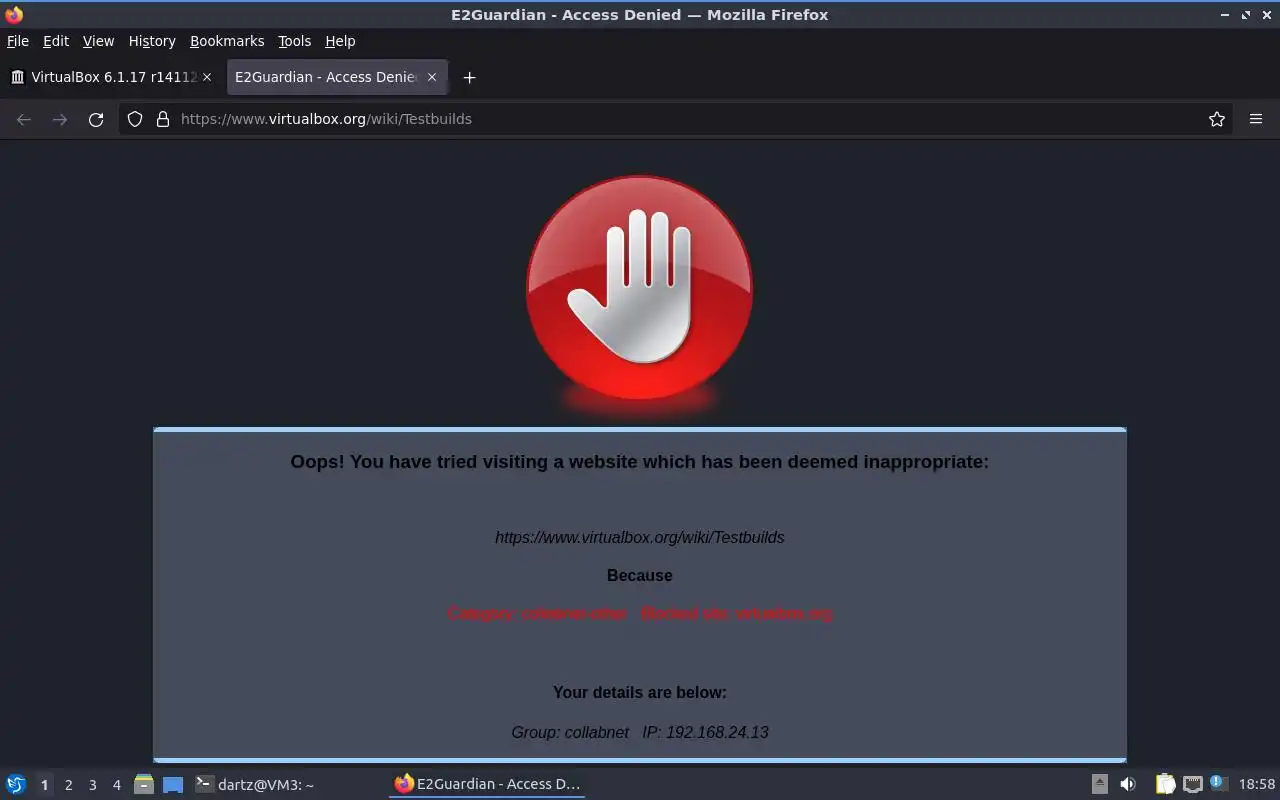The width and height of the screenshot is (1280, 800).
Task: Open the LXQt start menu bird icon
Action: tap(16, 784)
